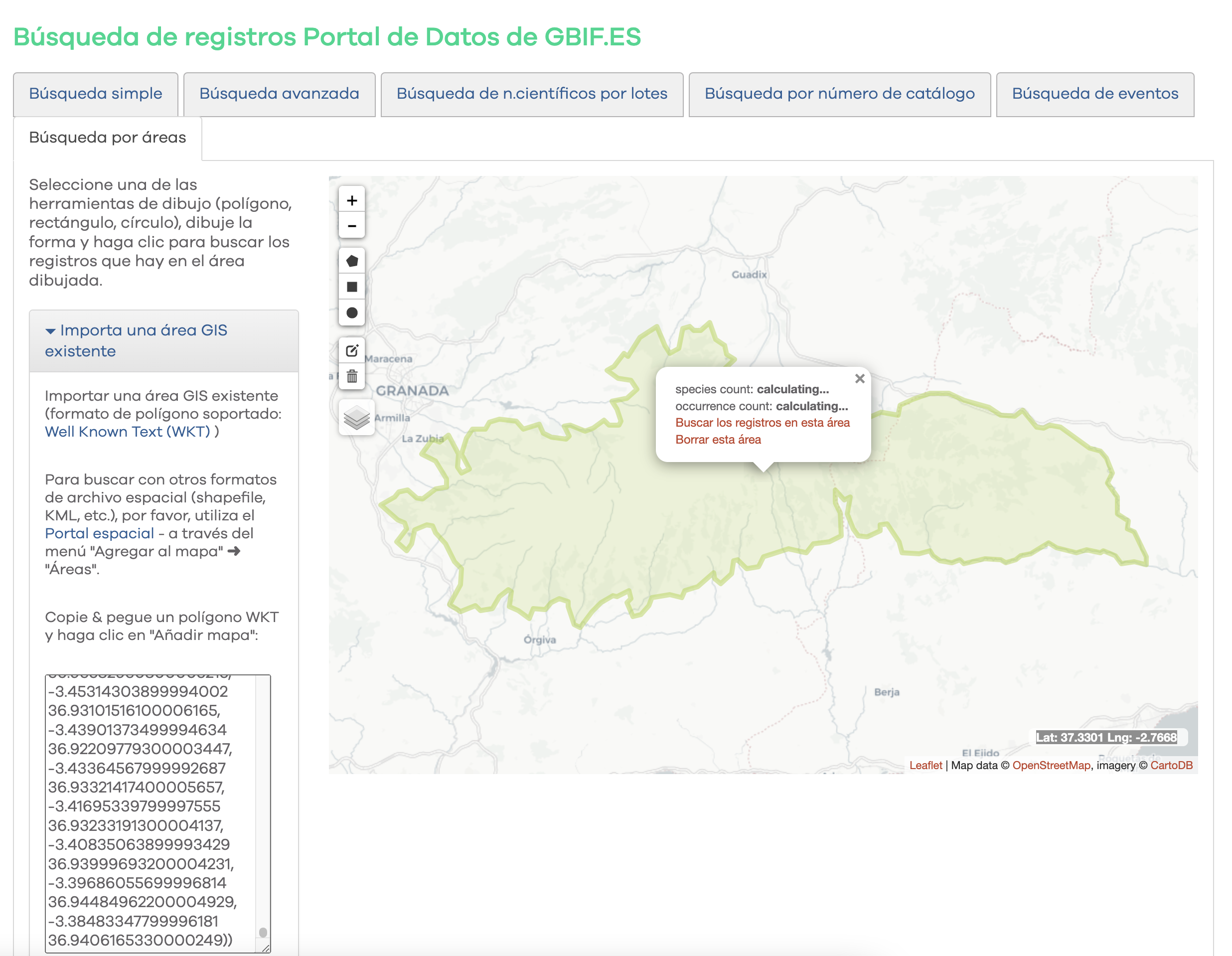Open Búsqueda de n.científicos por lotes tab
1232x956 pixels.
pyautogui.click(x=531, y=94)
